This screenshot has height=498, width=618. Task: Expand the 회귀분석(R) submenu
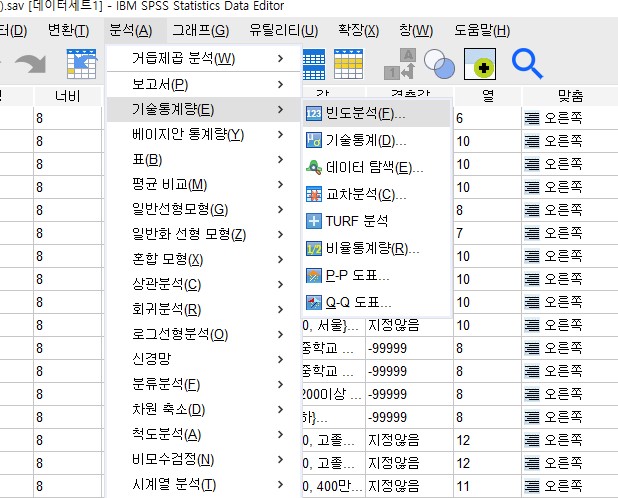[x=204, y=310]
